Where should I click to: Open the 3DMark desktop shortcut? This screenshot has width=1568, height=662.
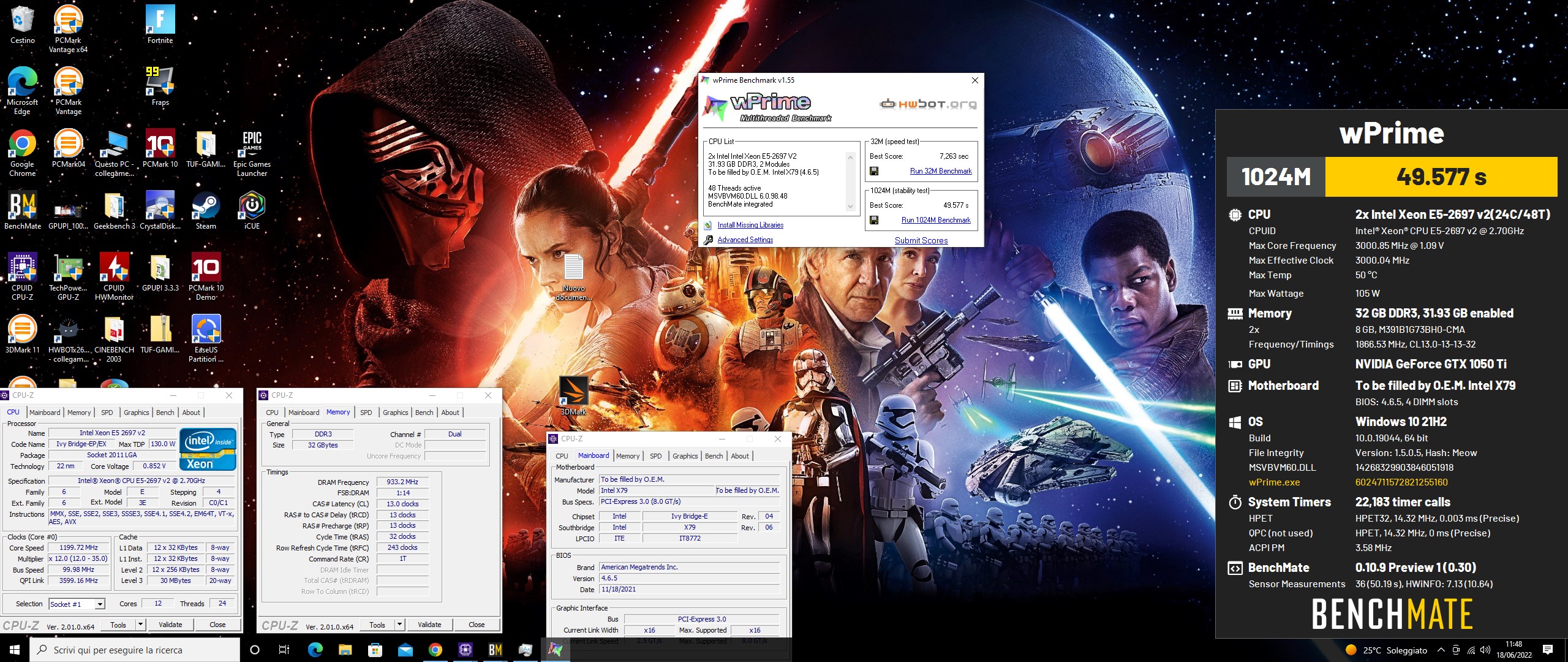(x=574, y=395)
